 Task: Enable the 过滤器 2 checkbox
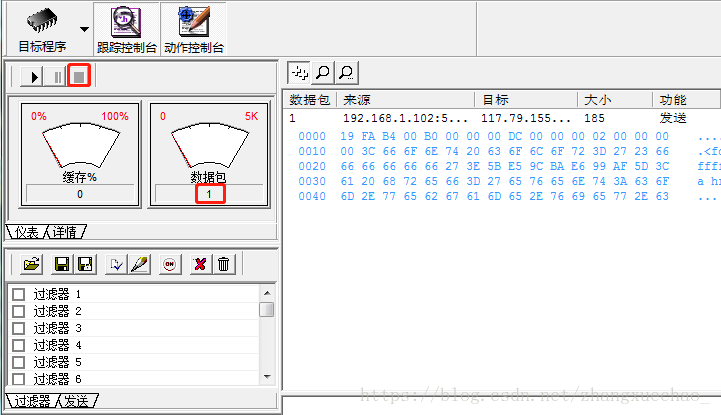pos(18,311)
